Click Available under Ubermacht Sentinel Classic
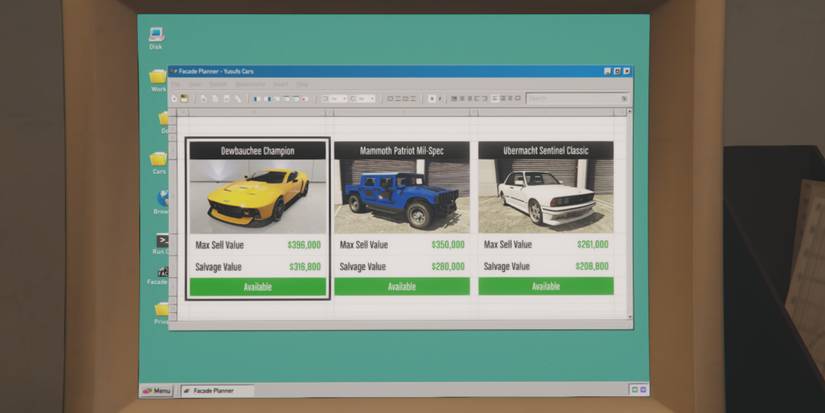The image size is (825, 413). point(546,286)
